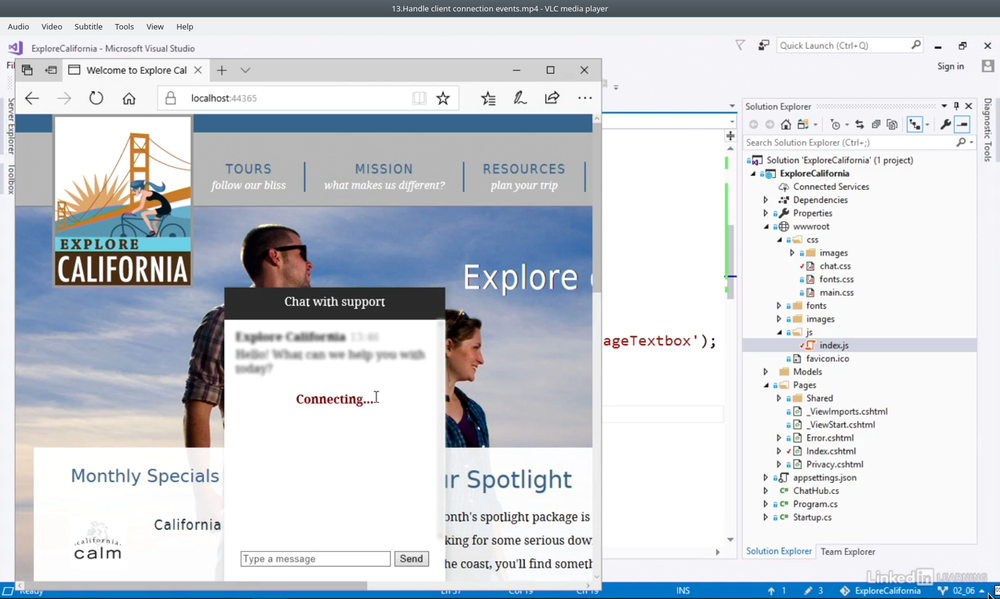This screenshot has height=599, width=1000.
Task: Open VLC Tools menu
Action: pyautogui.click(x=124, y=27)
